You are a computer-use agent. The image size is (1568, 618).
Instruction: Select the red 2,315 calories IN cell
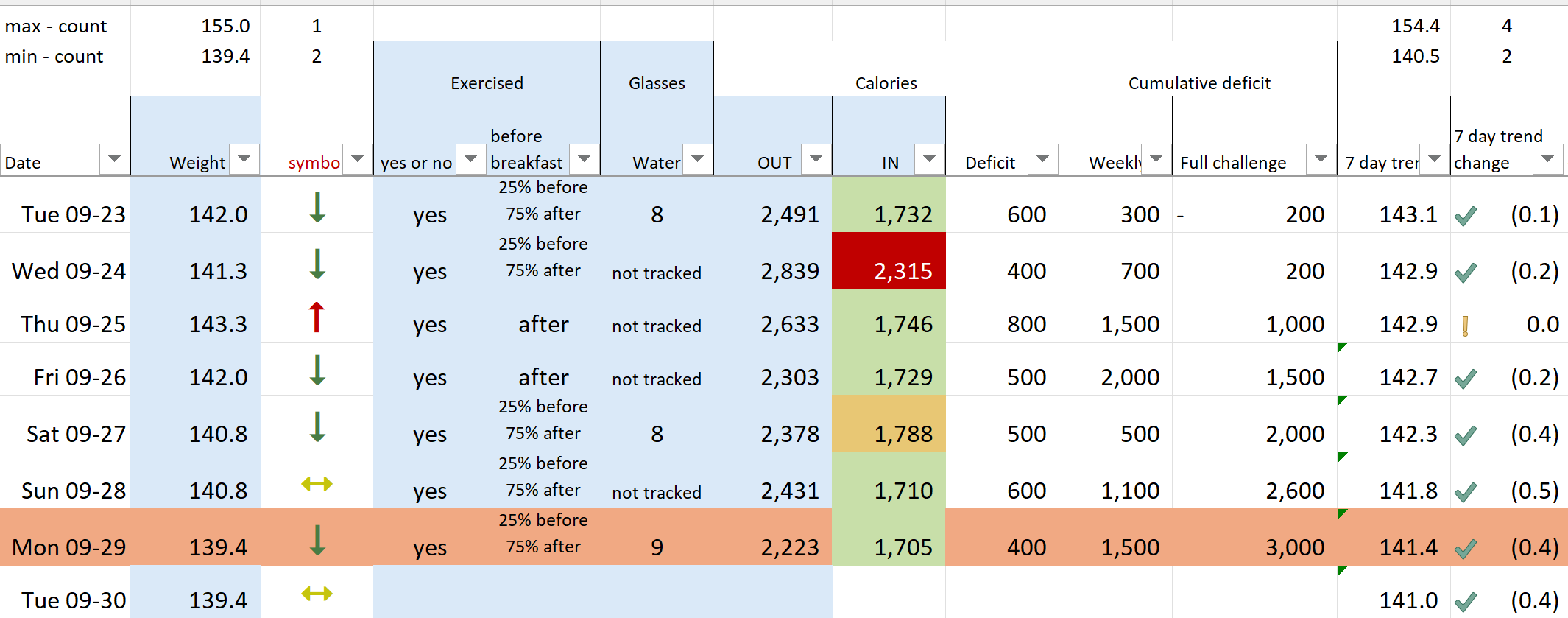coord(889,261)
